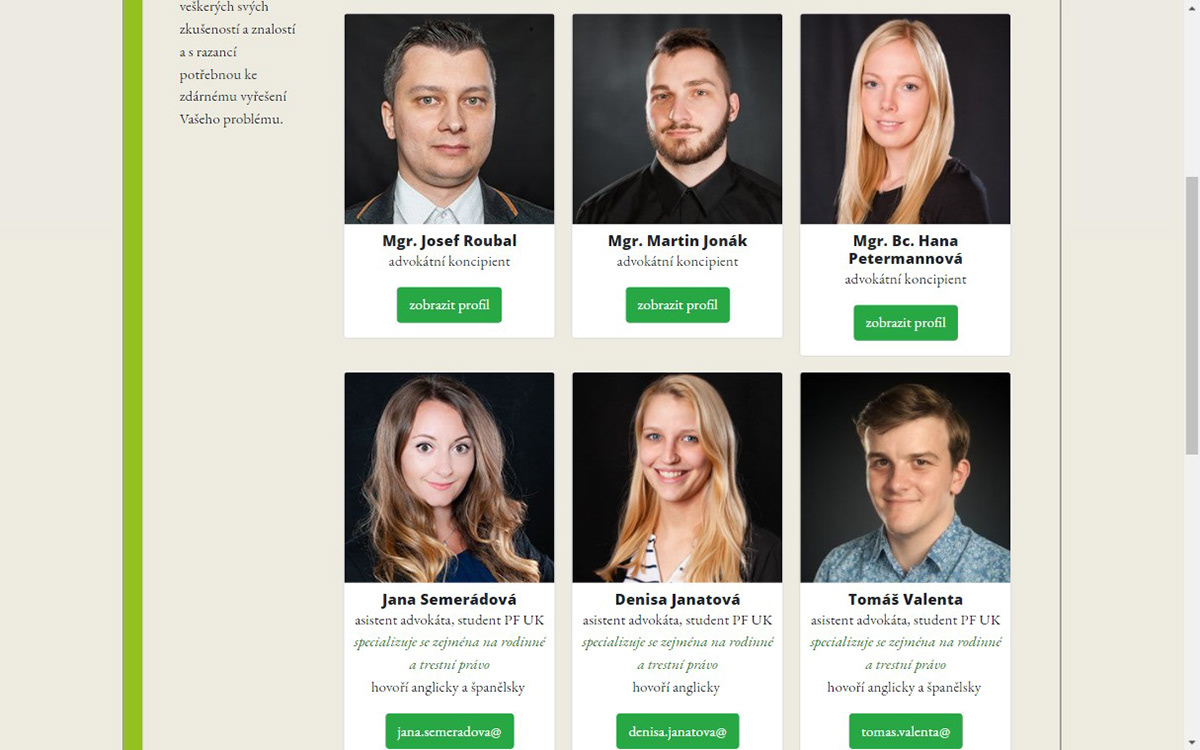Click the green vertical sidebar stripe
The width and height of the screenshot is (1200, 750).
tap(133, 375)
